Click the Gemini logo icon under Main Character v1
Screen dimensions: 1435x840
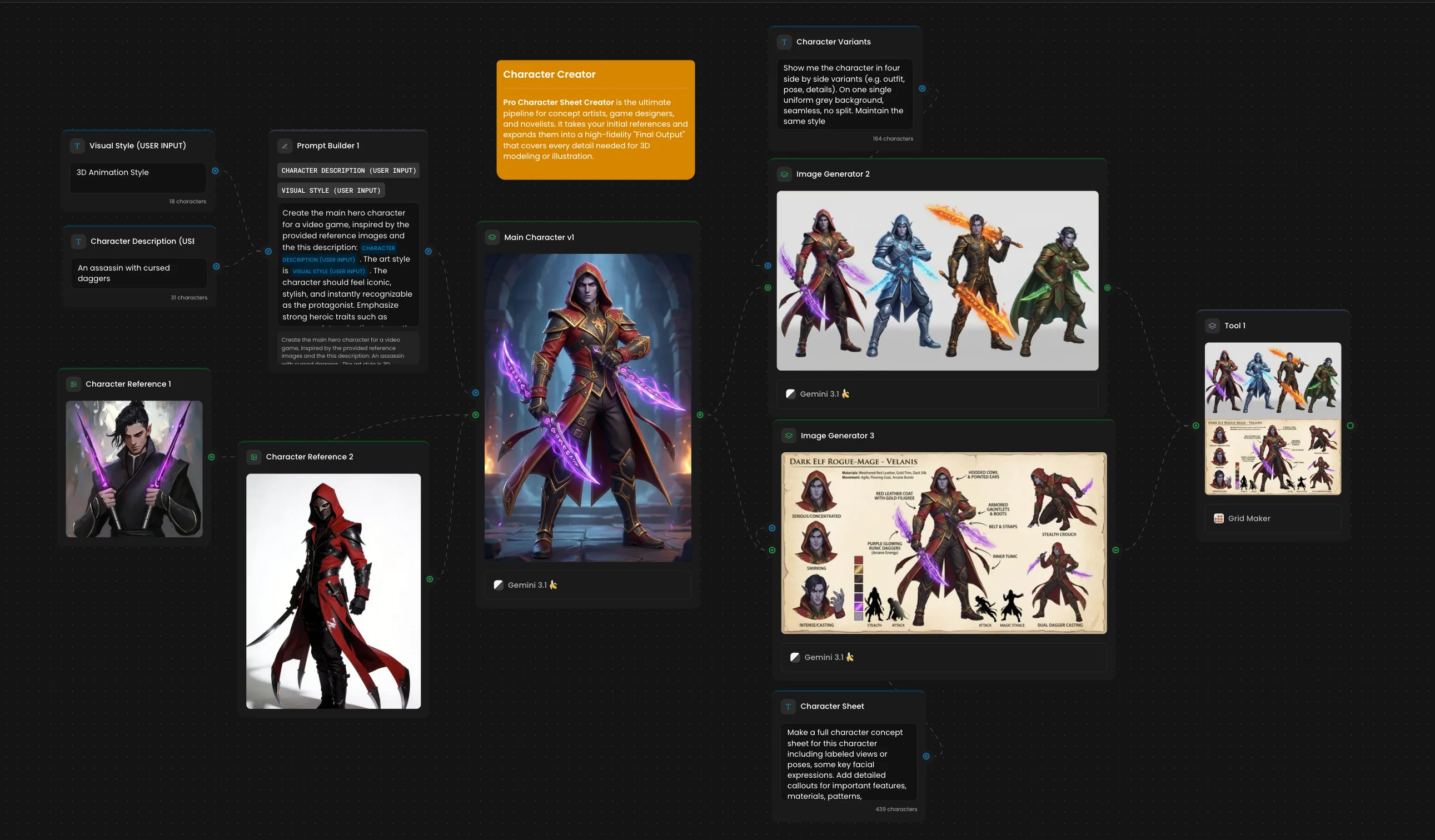coord(499,584)
